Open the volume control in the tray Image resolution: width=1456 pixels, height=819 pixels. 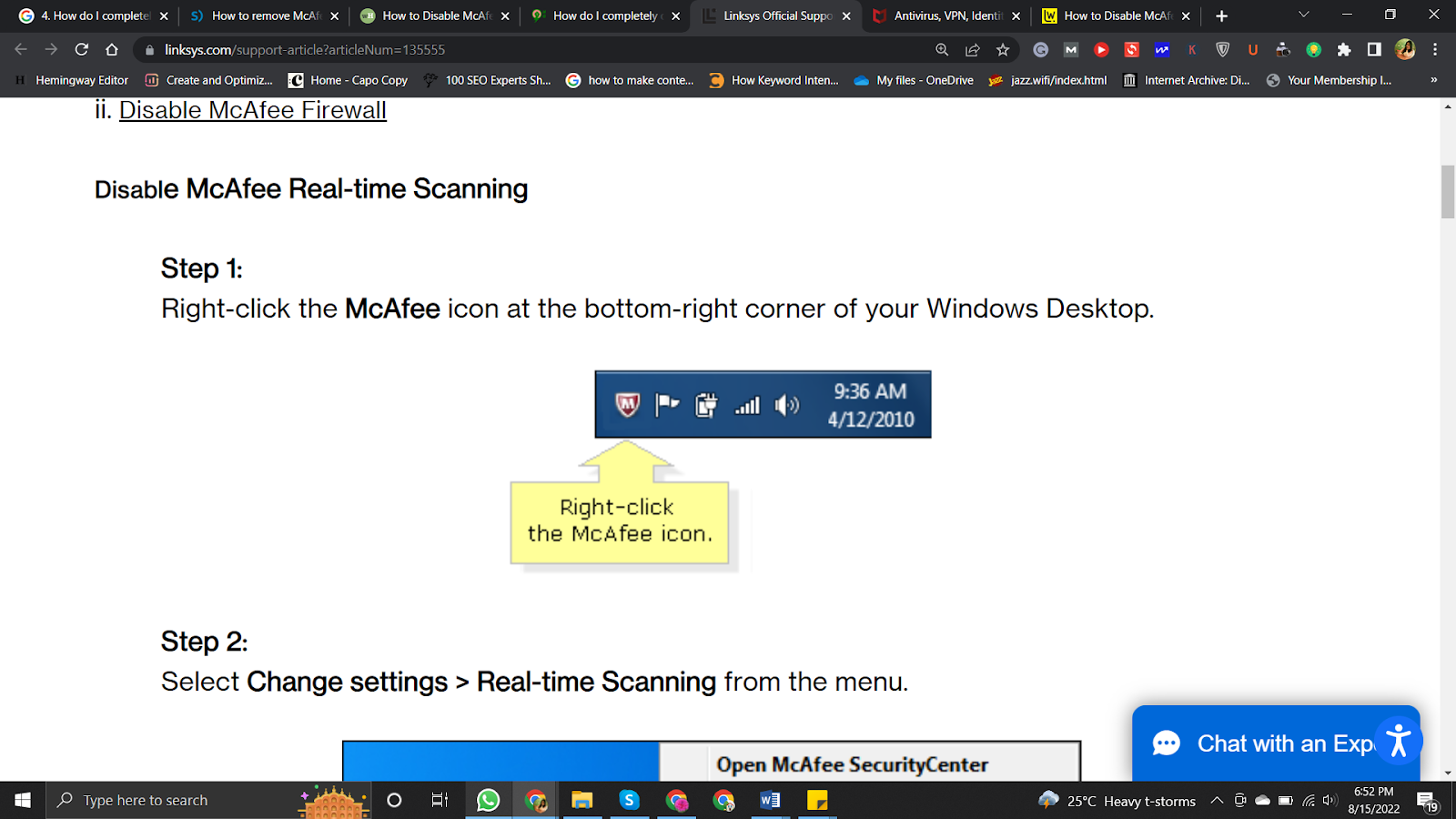1330,801
